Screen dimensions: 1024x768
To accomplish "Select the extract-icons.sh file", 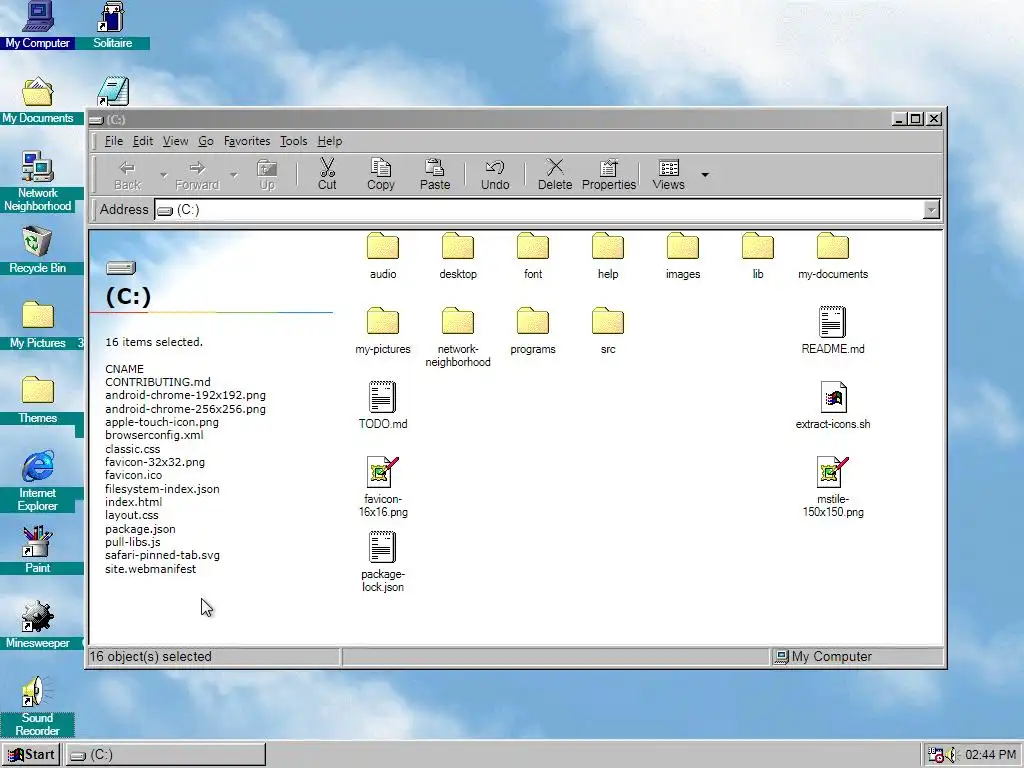I will [x=833, y=405].
